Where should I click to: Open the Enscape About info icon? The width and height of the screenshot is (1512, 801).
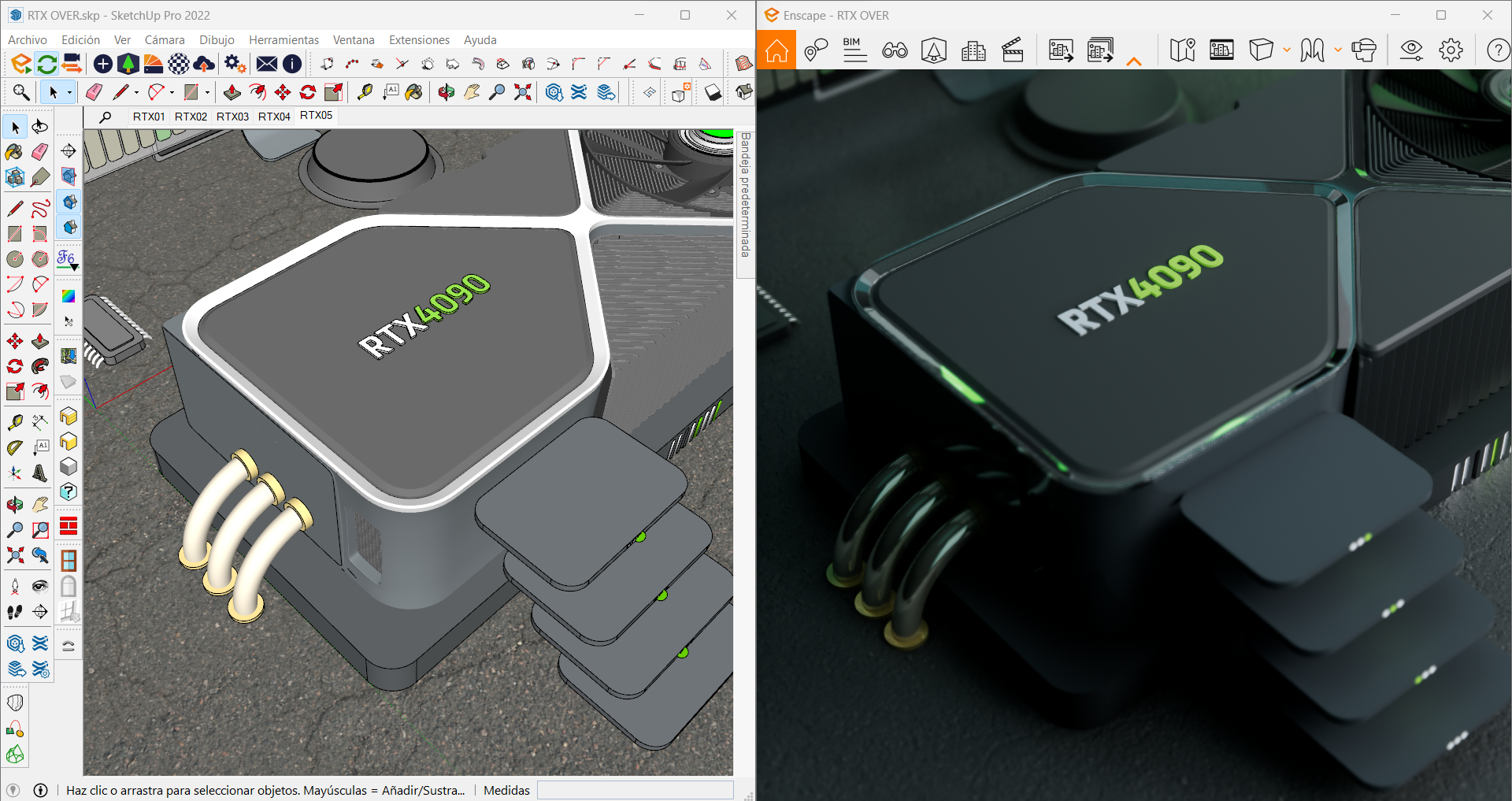point(292,64)
